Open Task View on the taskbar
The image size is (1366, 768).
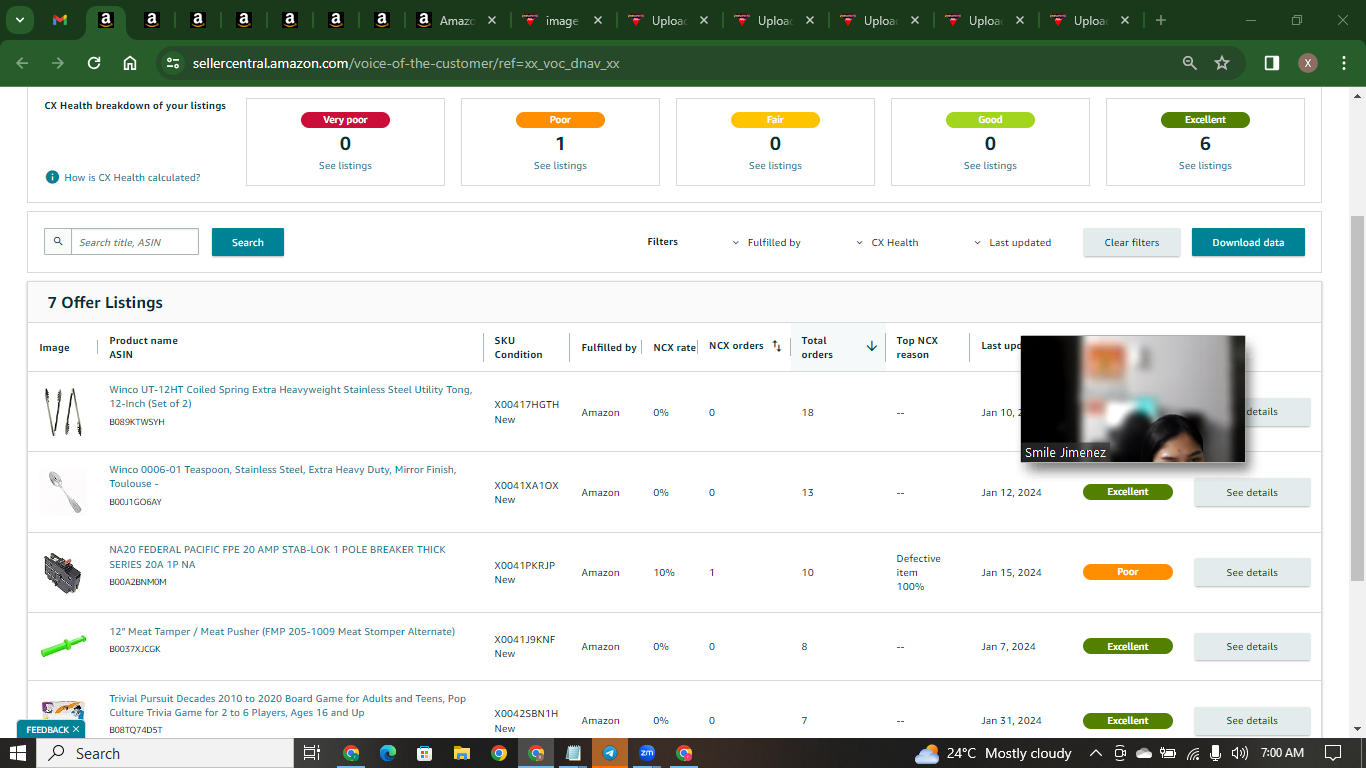[312, 753]
